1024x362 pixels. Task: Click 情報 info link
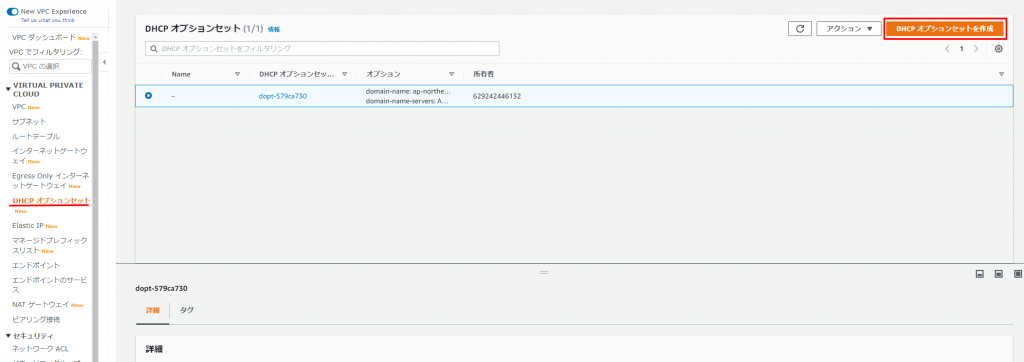tap(274, 30)
